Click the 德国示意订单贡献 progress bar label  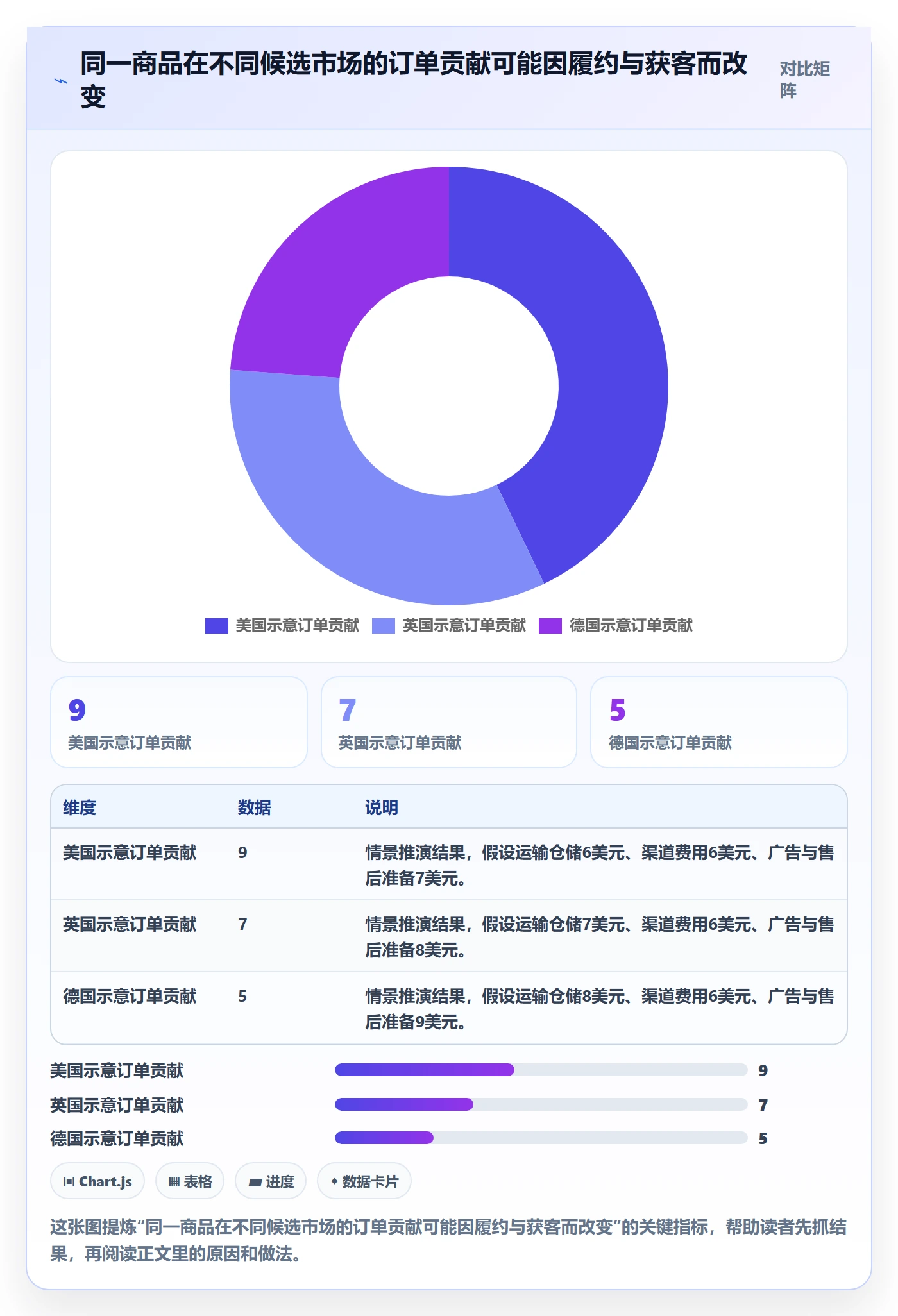pyautogui.click(x=117, y=1138)
